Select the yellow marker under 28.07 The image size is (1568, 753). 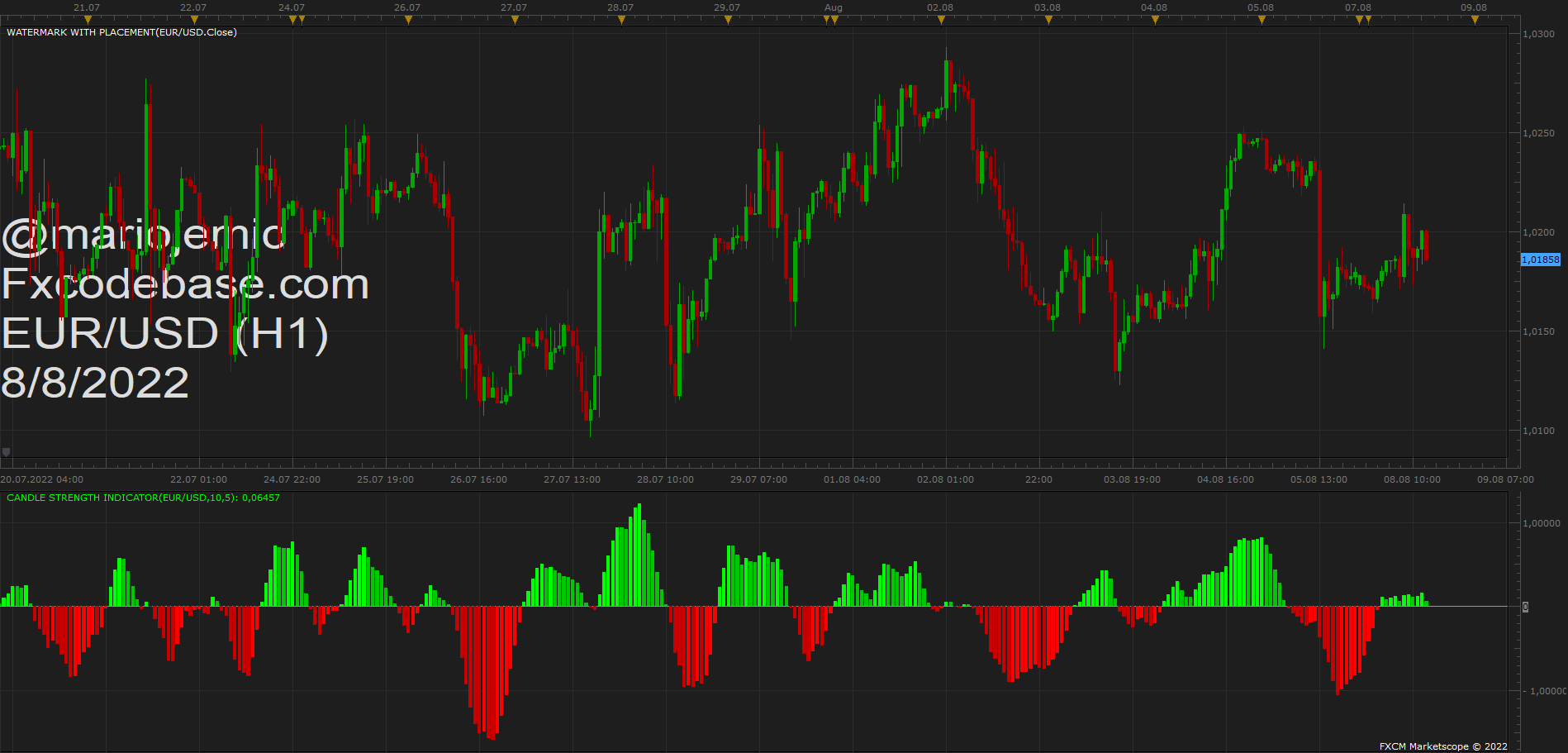click(621, 20)
